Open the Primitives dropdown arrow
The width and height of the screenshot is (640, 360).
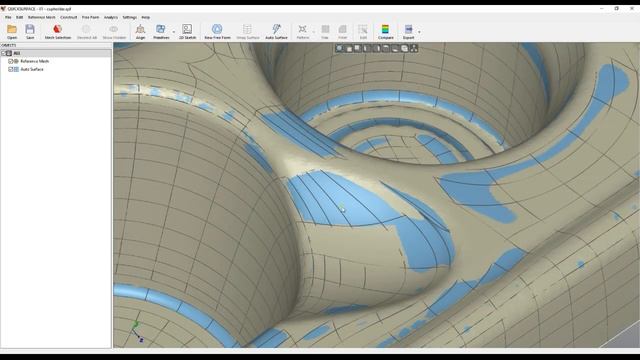point(173,32)
